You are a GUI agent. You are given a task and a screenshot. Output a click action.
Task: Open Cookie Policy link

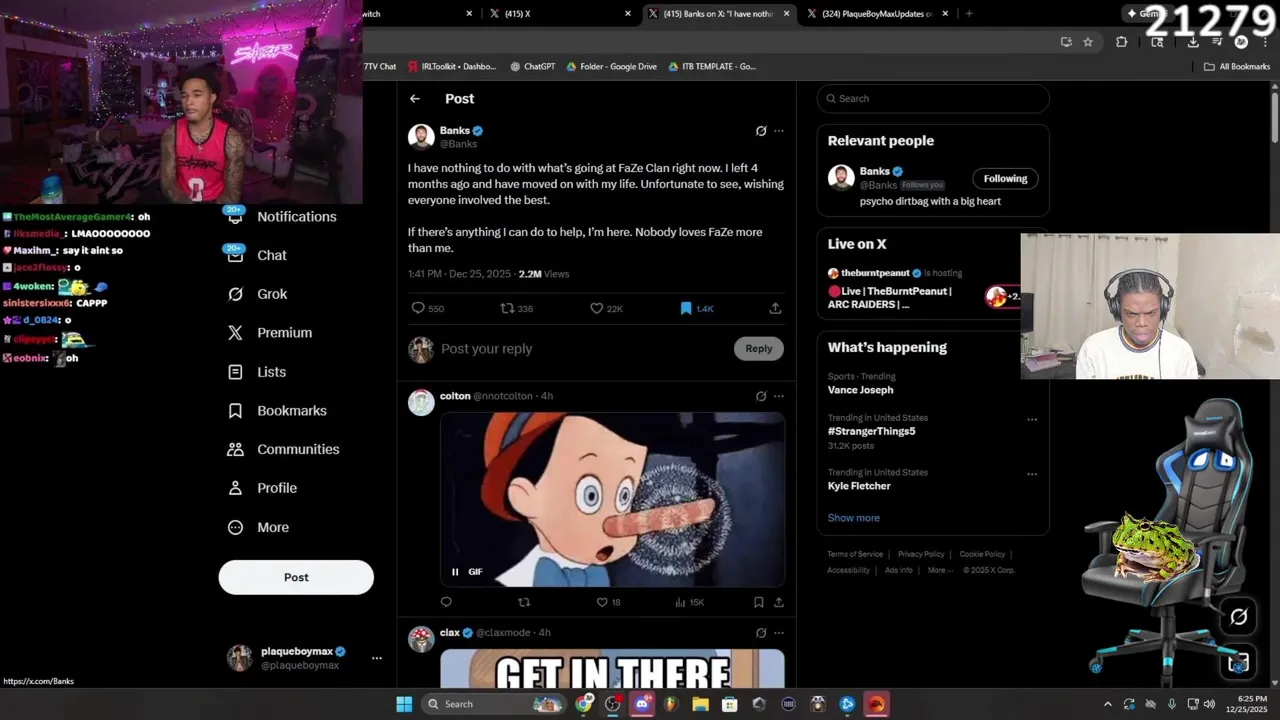pos(982,554)
